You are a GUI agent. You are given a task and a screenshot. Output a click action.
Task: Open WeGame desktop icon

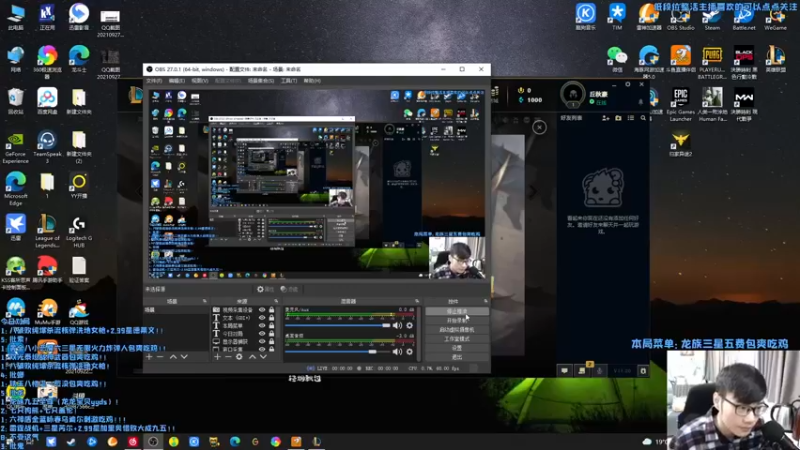tap(776, 17)
